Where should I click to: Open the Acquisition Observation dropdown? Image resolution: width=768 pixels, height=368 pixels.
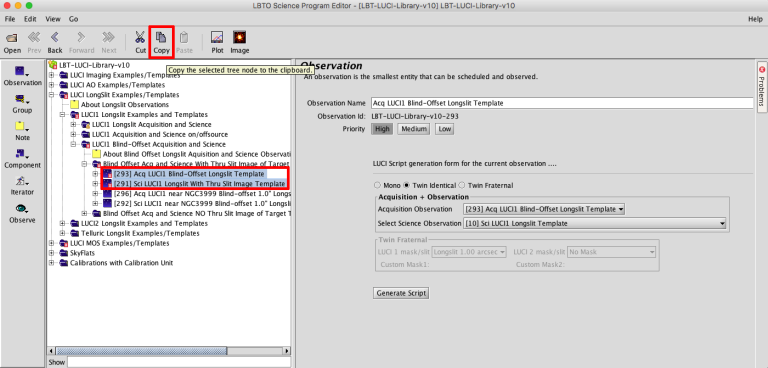point(544,209)
